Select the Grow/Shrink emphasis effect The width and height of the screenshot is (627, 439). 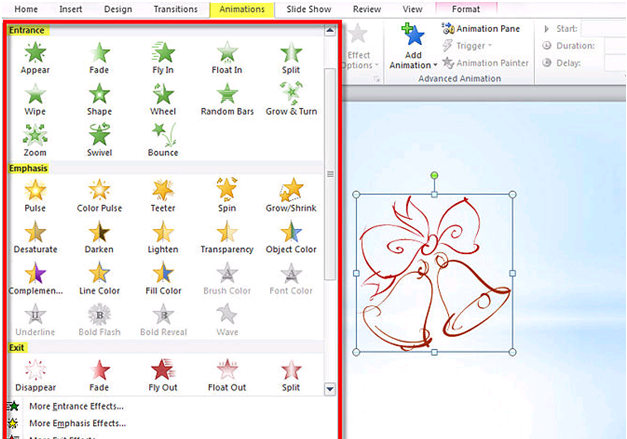pyautogui.click(x=291, y=194)
